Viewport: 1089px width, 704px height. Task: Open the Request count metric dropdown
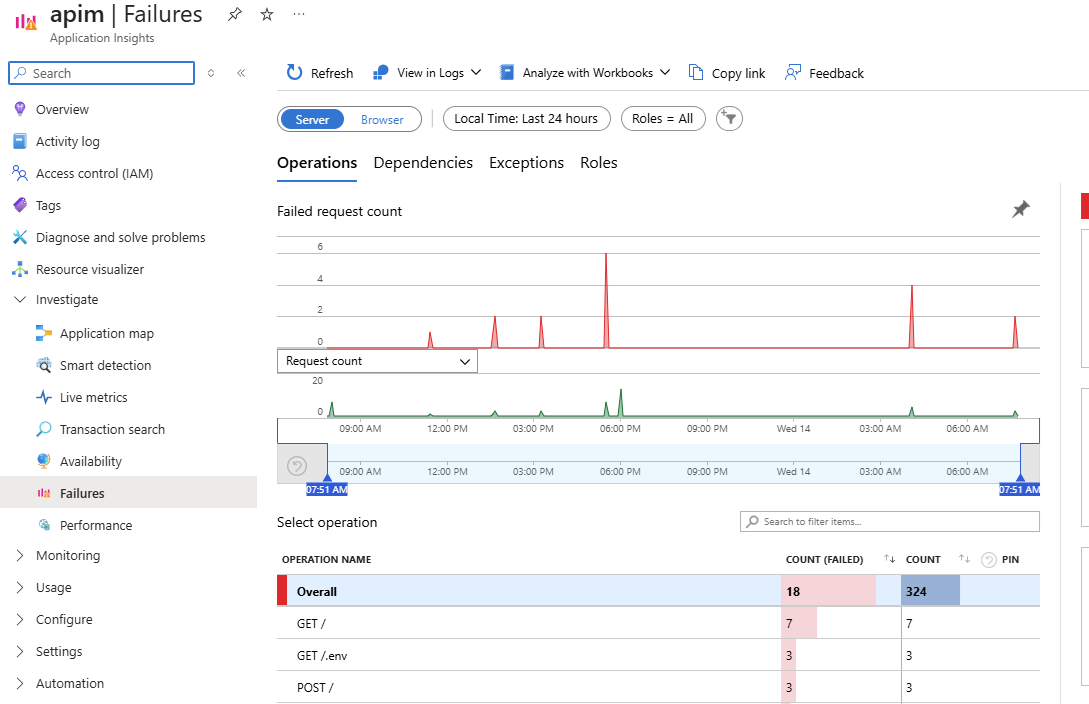click(377, 361)
